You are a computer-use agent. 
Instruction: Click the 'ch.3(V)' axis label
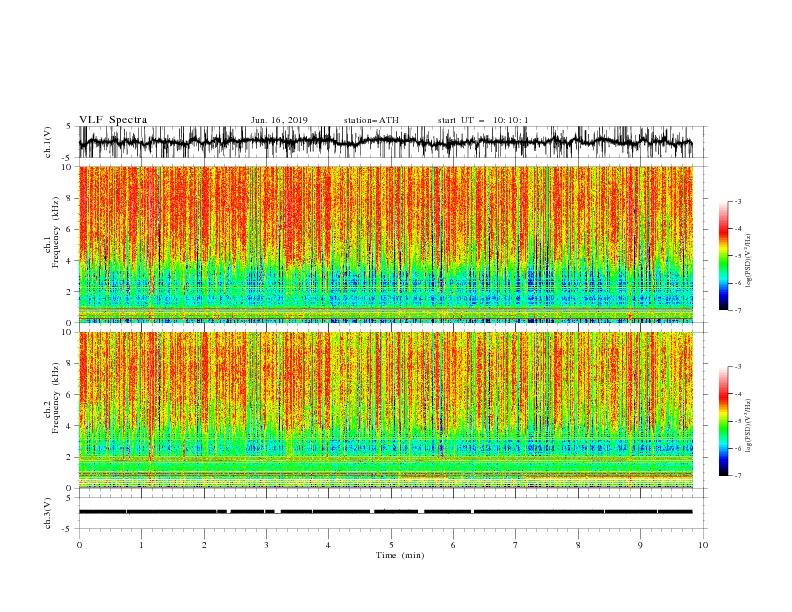48,513
